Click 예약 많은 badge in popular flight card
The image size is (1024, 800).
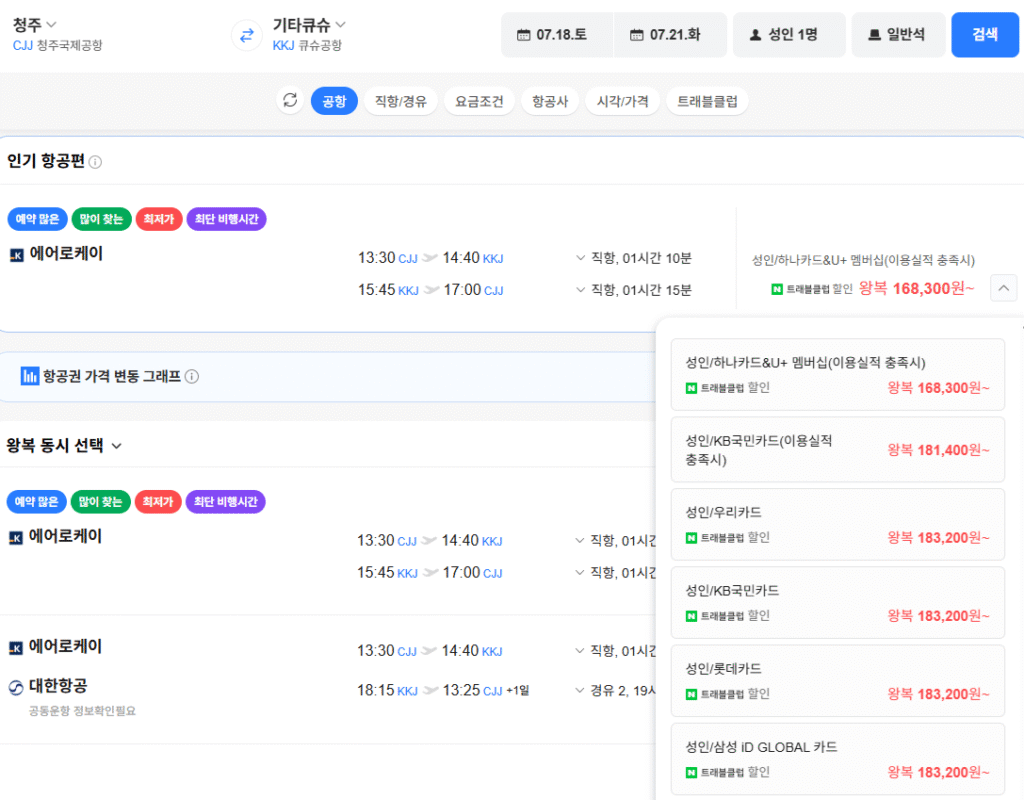click(37, 219)
